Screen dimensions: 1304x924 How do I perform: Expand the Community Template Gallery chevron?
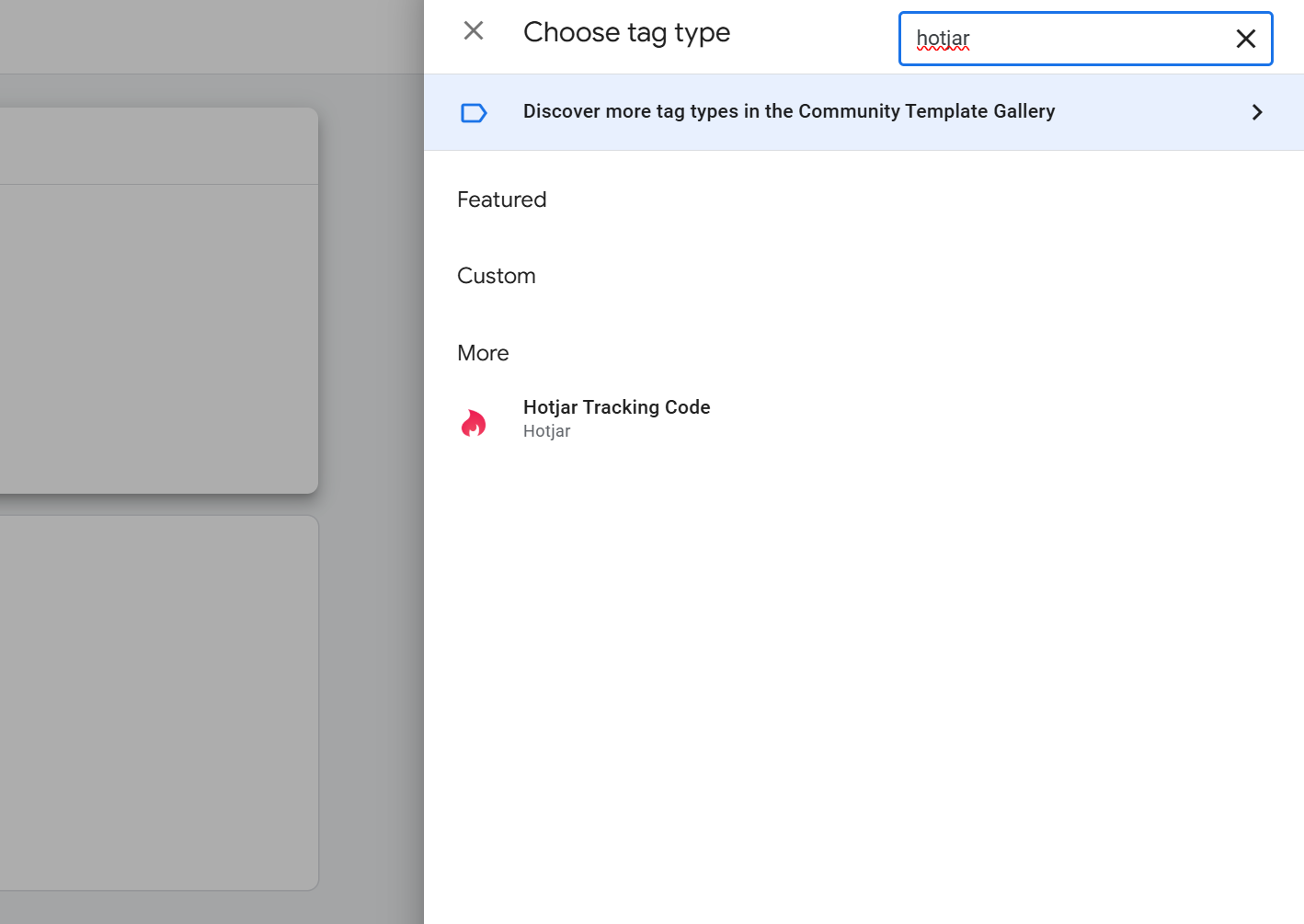1257,112
